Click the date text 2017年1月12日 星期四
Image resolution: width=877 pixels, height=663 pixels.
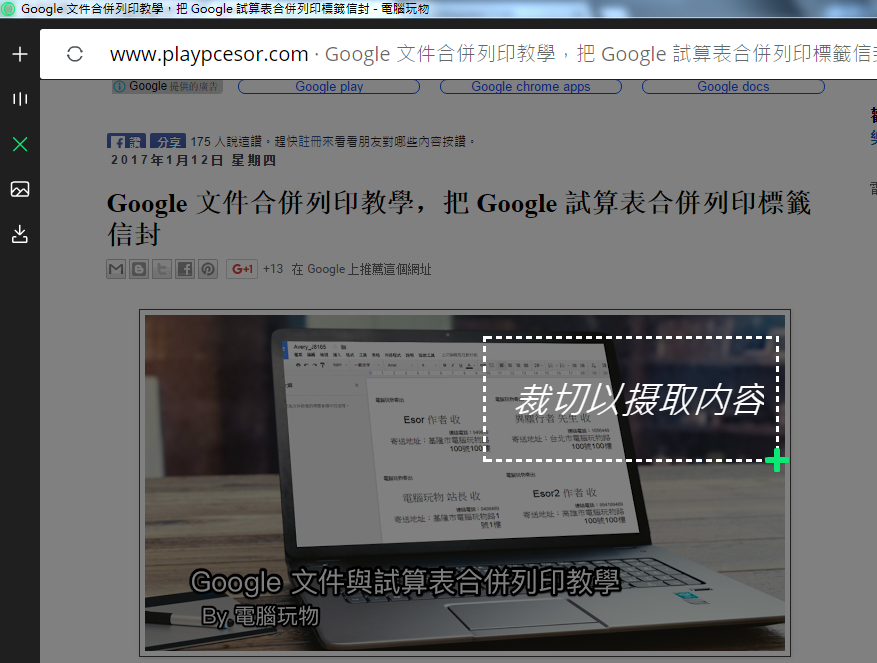194,160
